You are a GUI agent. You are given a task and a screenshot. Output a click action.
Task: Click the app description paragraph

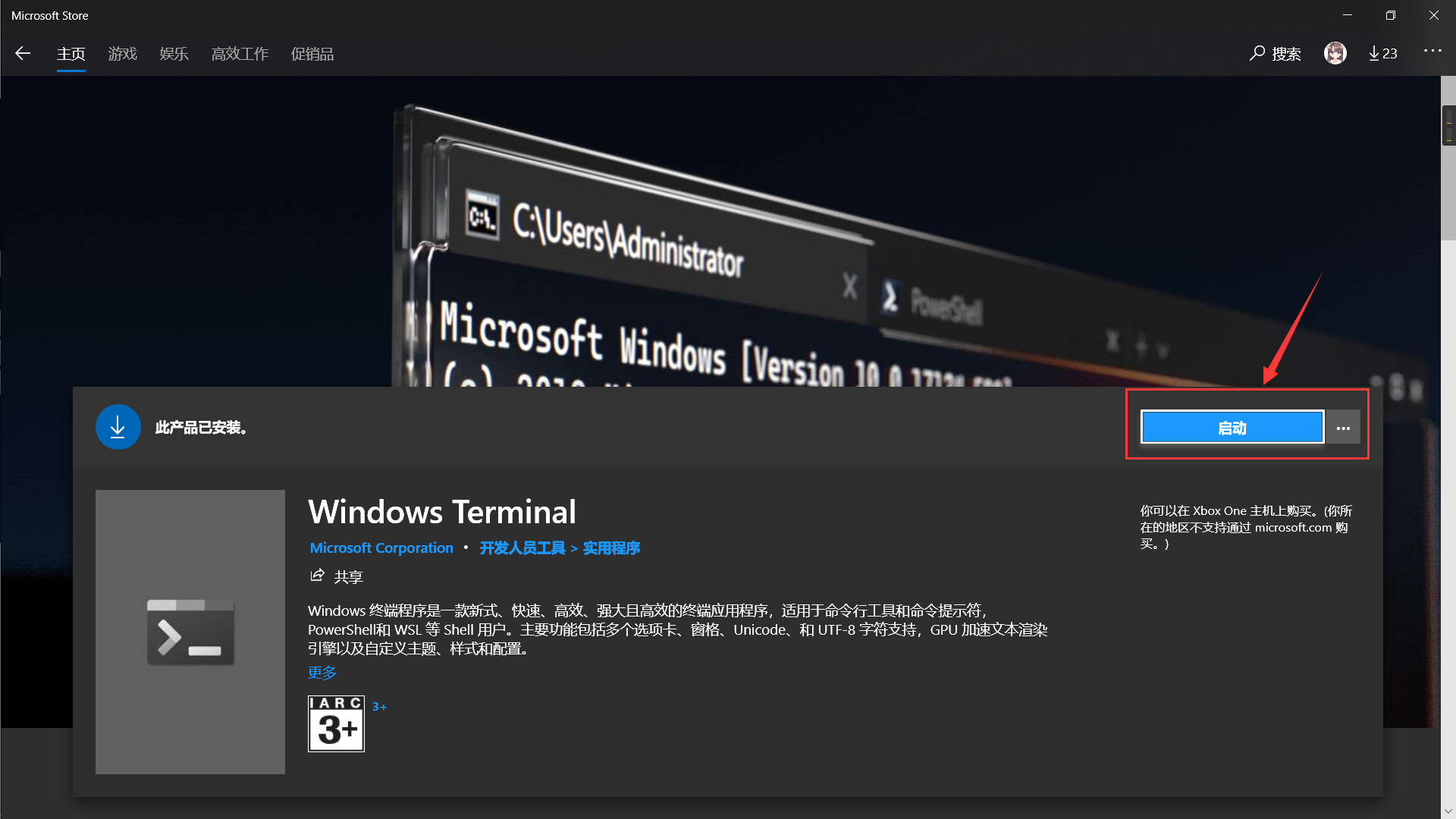[678, 629]
